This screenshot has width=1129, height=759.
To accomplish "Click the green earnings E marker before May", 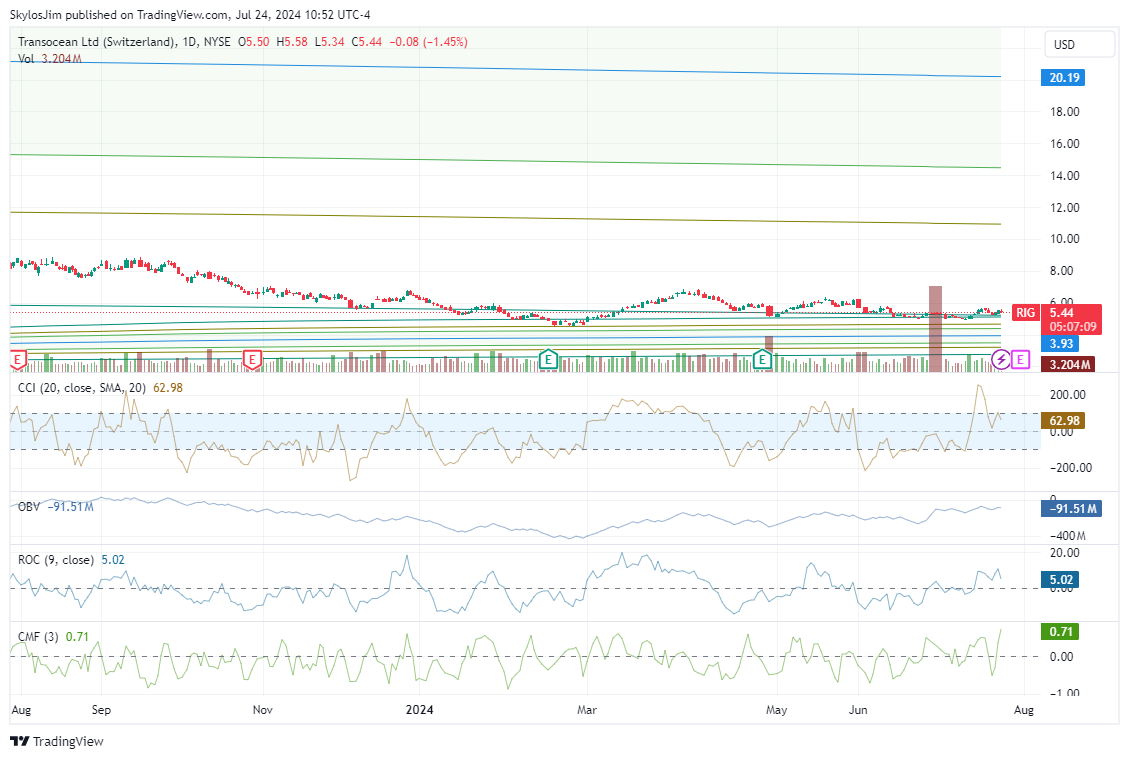I will 762,359.
